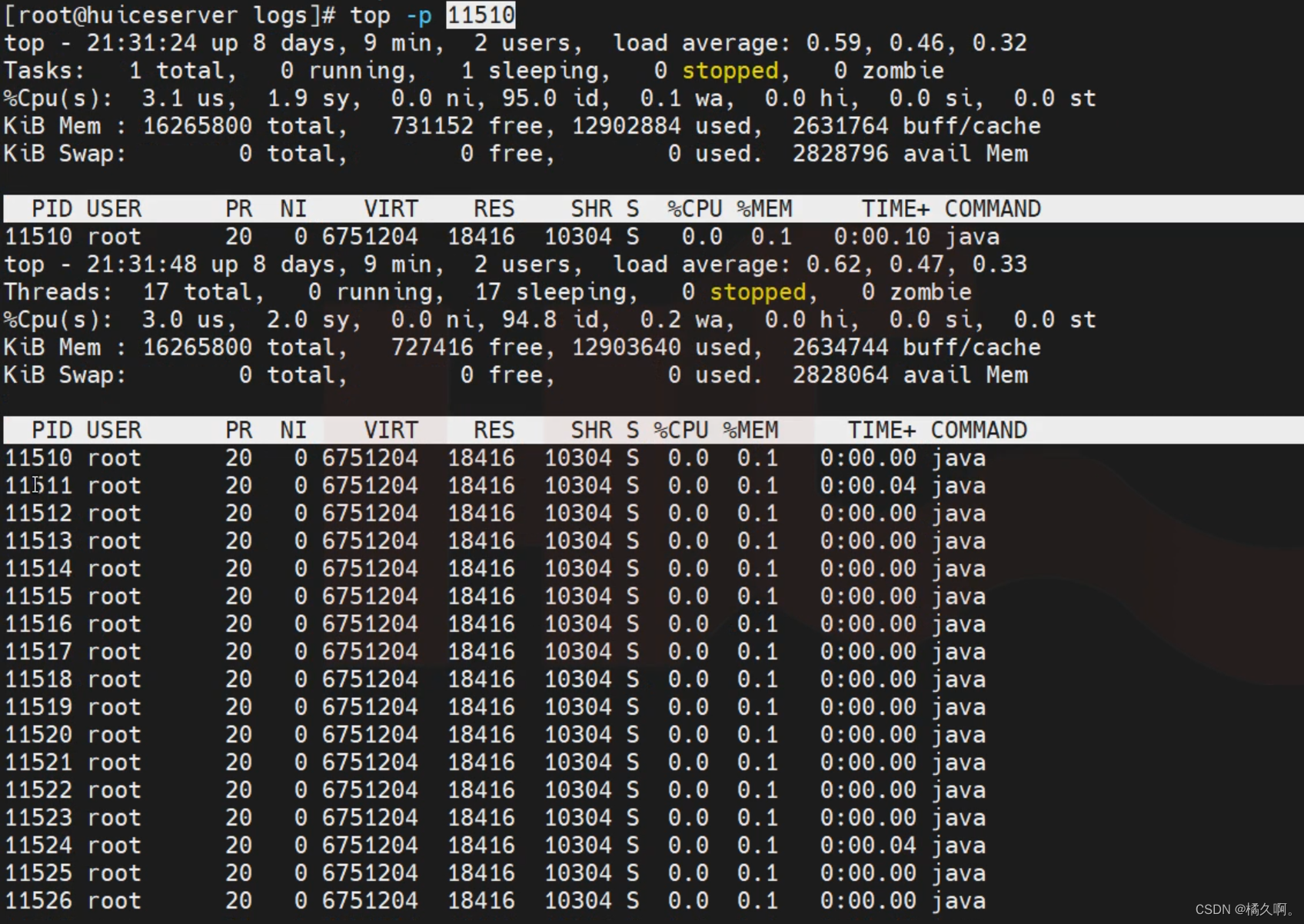1304x924 pixels.
Task: Click thread PID 11512
Action: [38, 513]
